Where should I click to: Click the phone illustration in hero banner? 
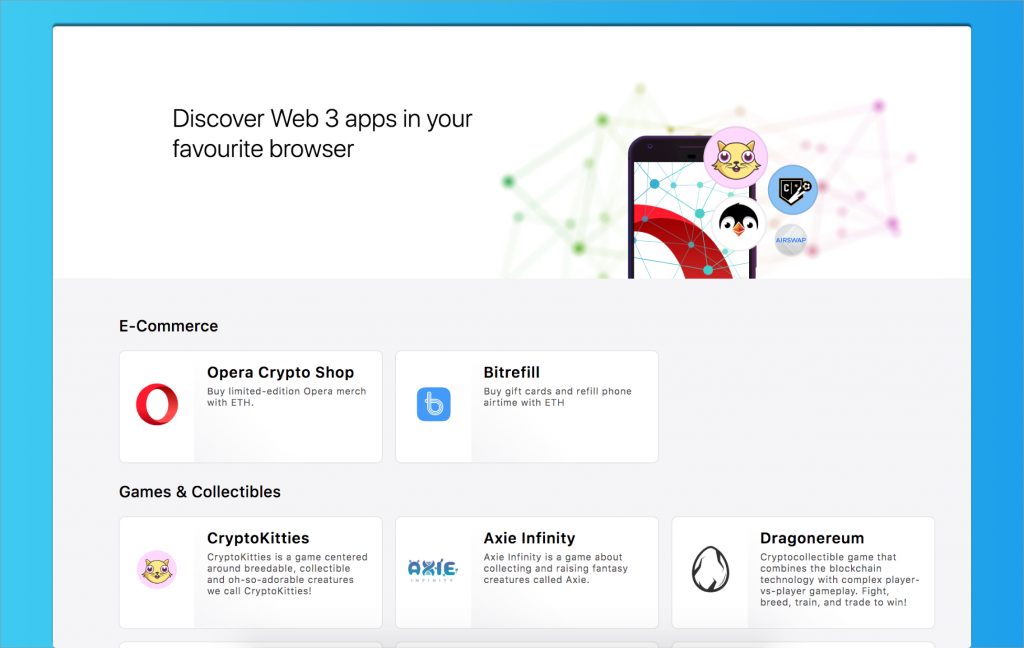692,208
